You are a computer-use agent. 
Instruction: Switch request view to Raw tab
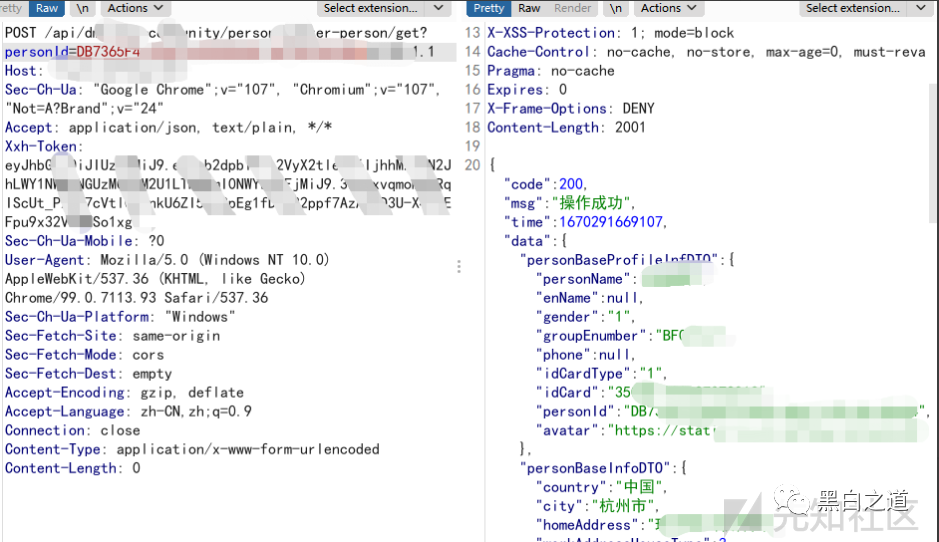pos(46,8)
